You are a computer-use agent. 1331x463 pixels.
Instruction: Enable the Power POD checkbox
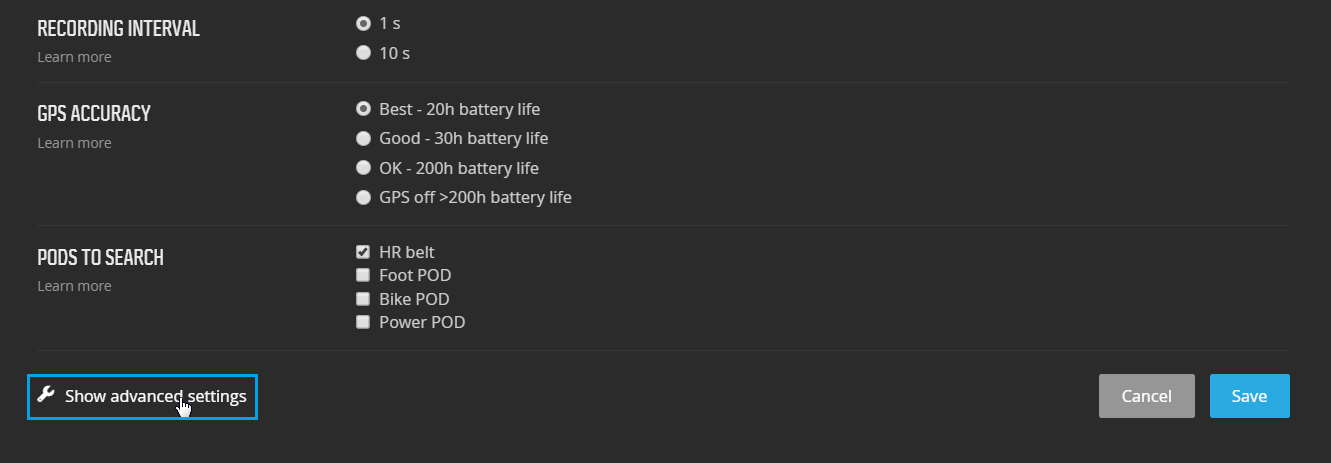coord(364,322)
